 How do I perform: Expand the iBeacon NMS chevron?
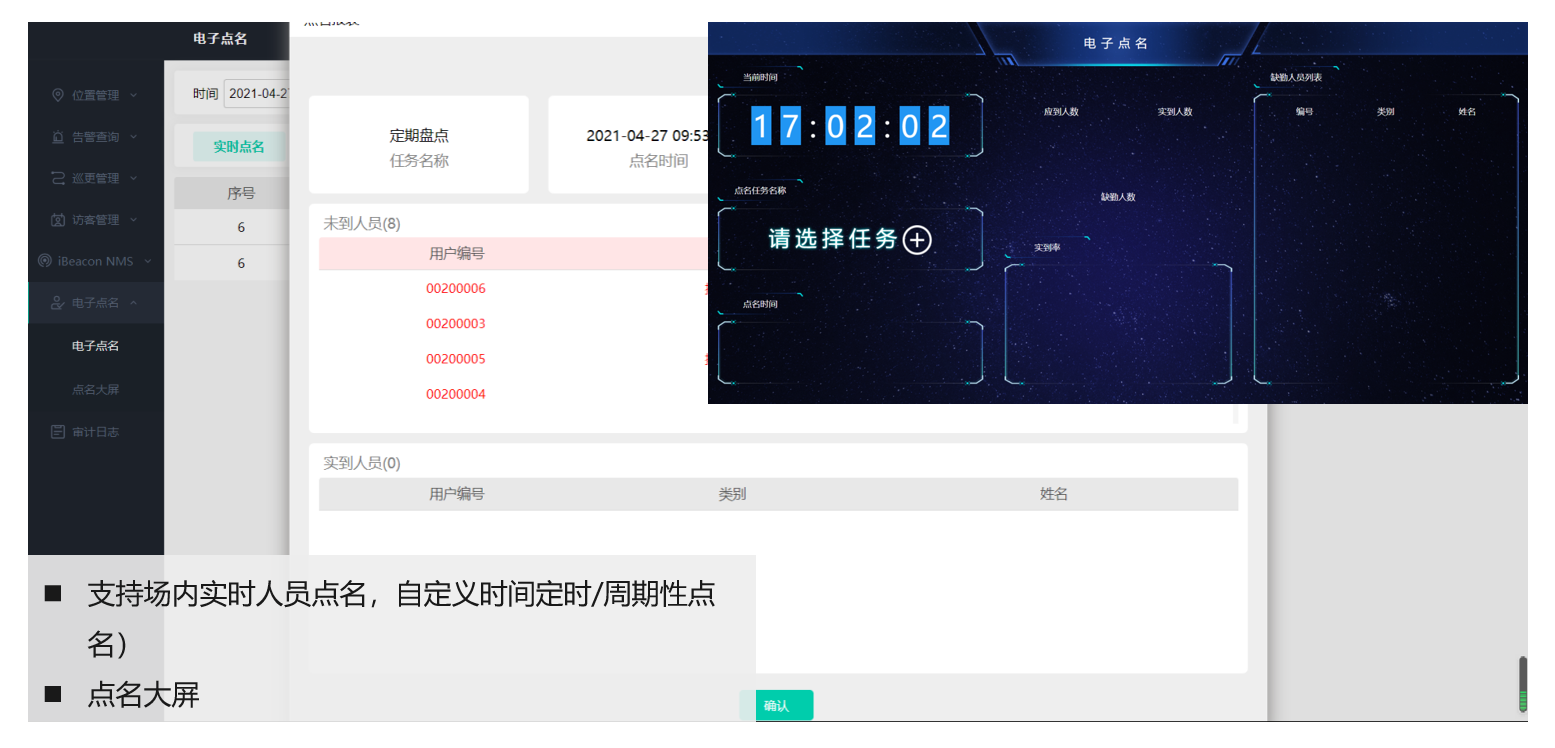[x=148, y=261]
